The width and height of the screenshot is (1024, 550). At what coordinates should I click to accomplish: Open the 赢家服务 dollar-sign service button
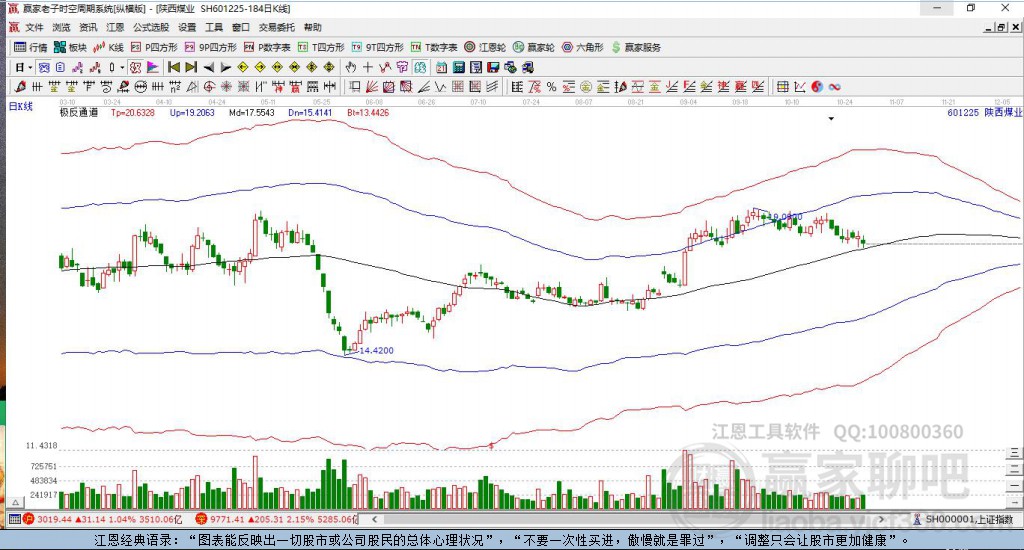pyautogui.click(x=637, y=47)
